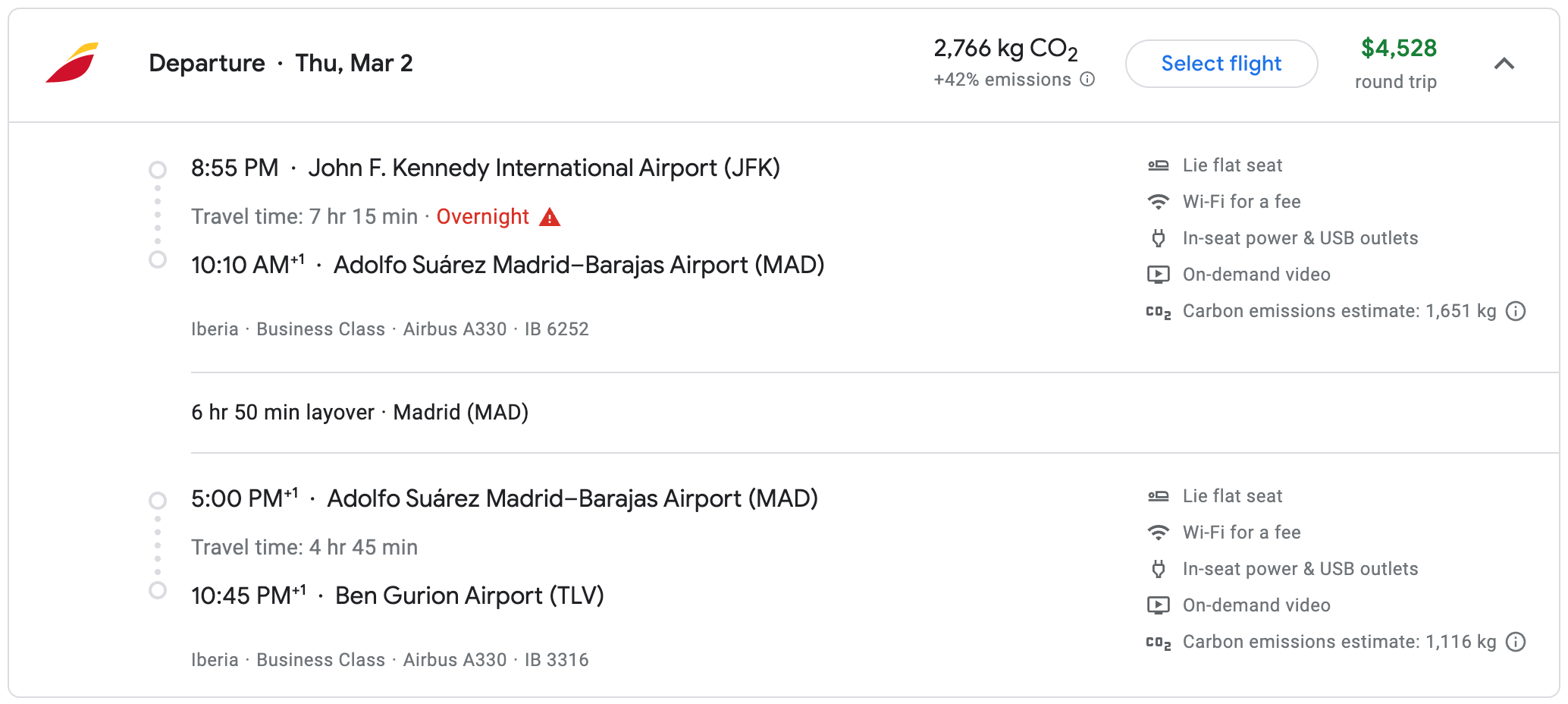Click the Wi-Fi for a fee icon

pos(1157,201)
